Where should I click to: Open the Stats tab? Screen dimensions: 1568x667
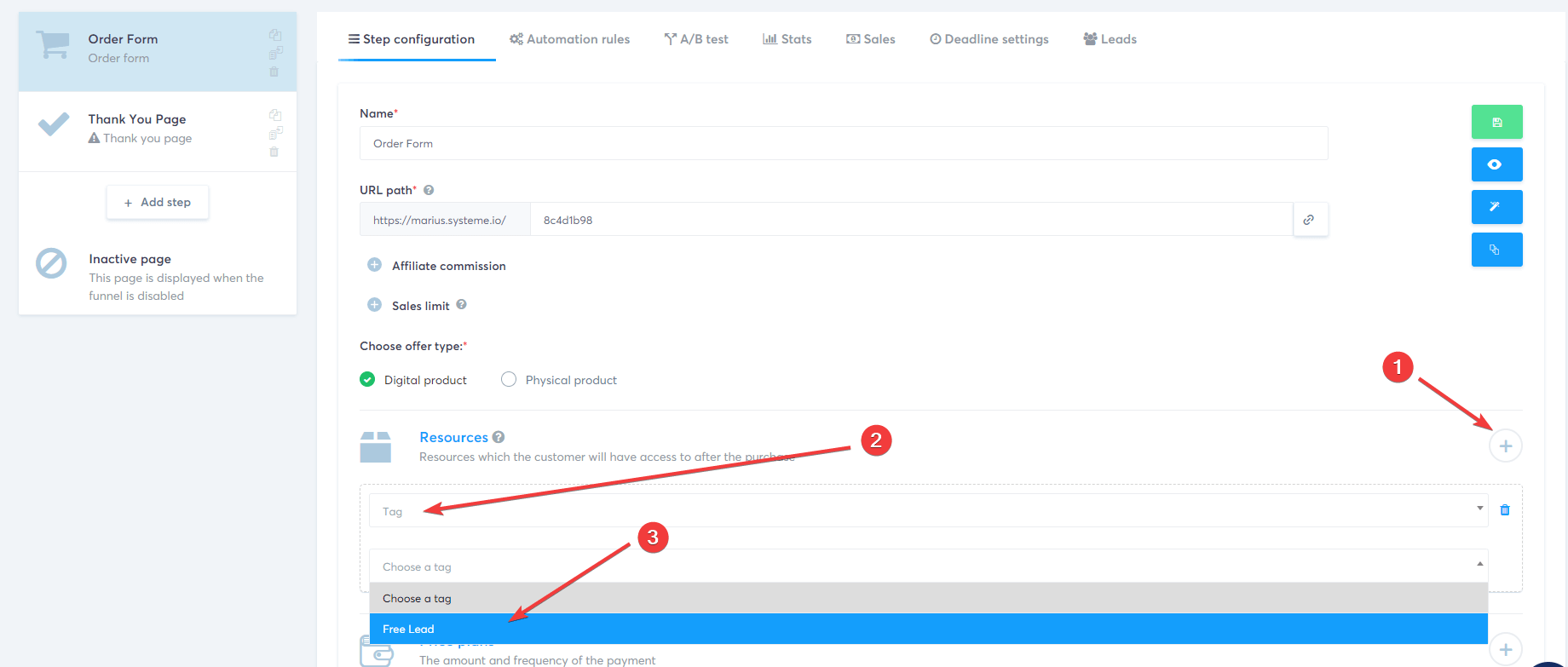[x=787, y=39]
